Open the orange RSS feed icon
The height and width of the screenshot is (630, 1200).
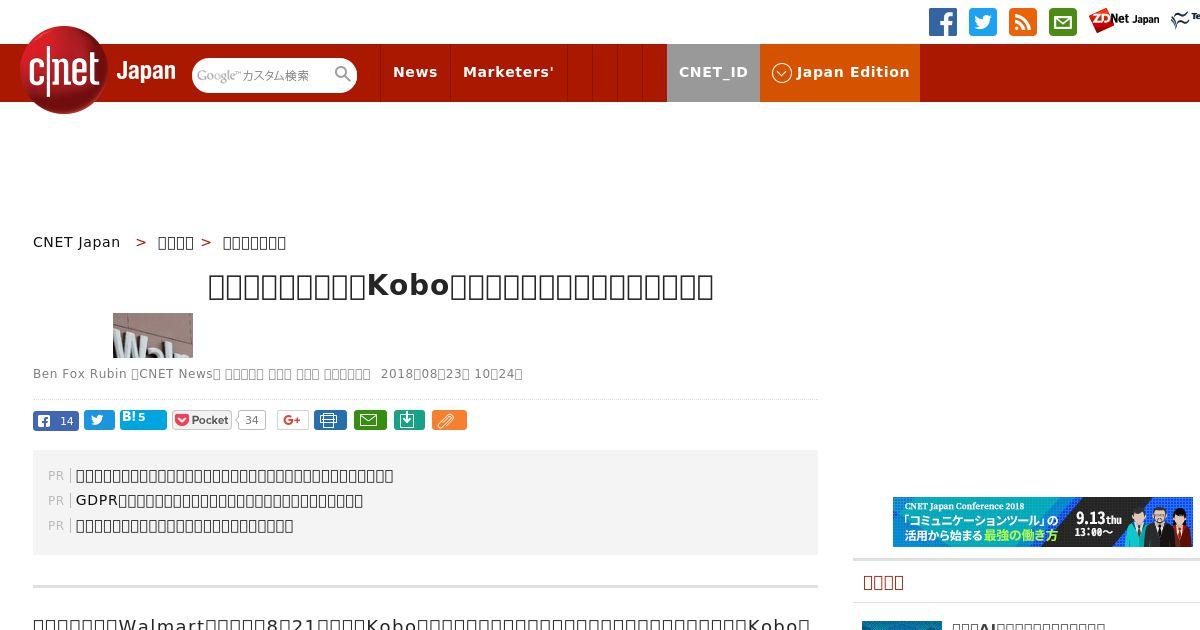pos(1023,22)
